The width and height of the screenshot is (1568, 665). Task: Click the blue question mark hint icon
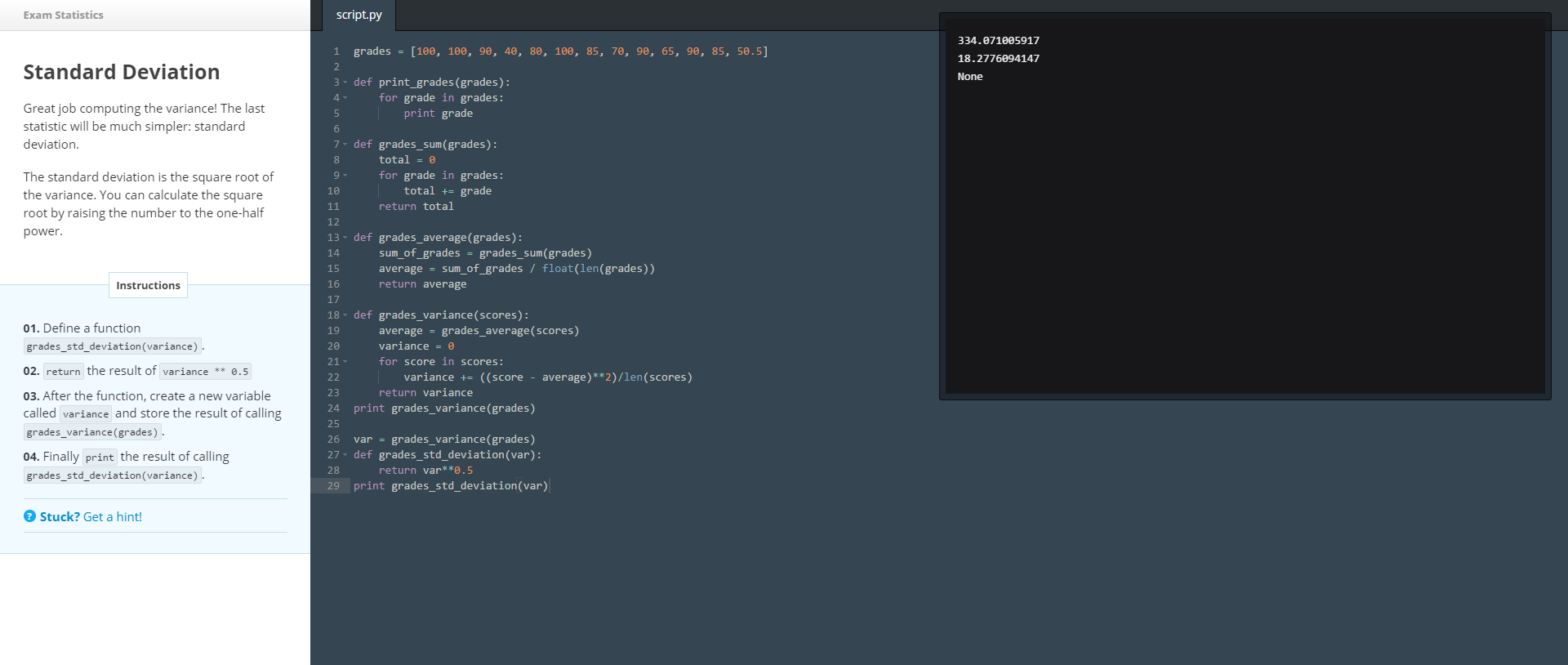click(29, 516)
